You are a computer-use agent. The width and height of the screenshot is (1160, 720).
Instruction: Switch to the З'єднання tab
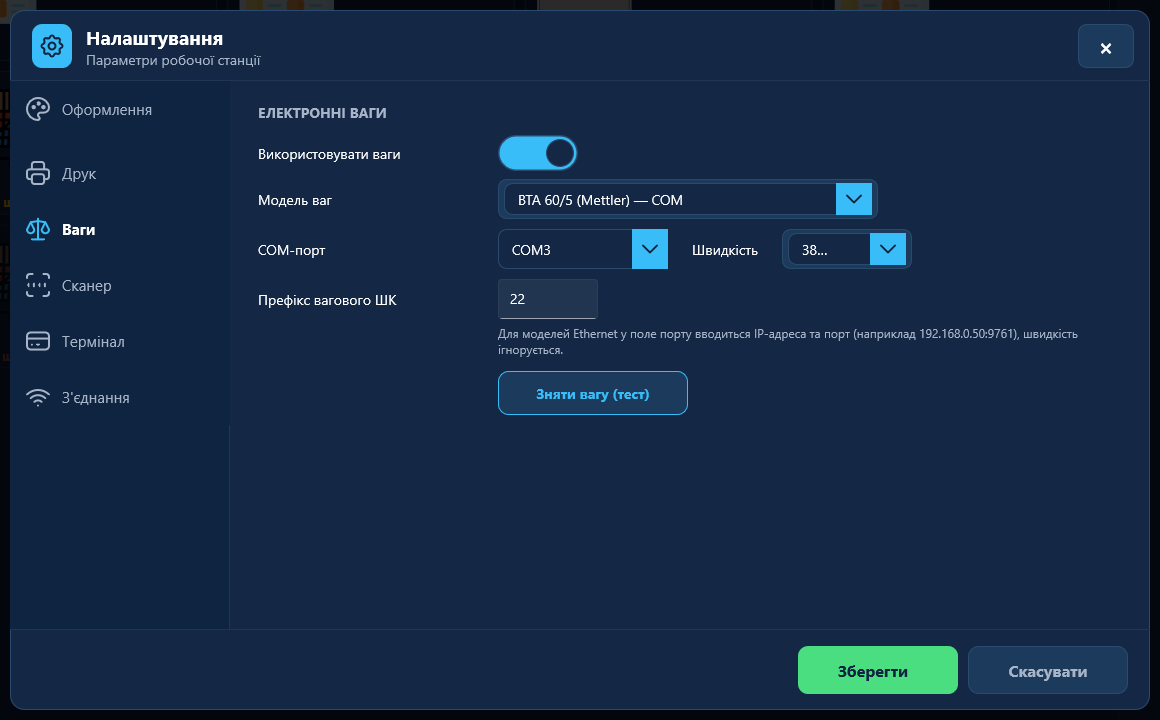click(95, 397)
